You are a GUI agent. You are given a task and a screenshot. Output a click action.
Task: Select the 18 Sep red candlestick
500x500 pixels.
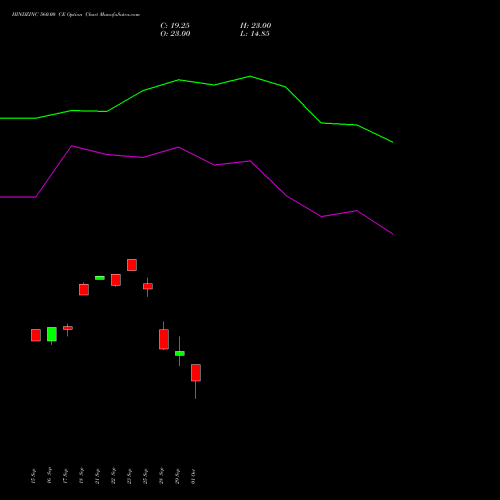pyautogui.click(x=84, y=290)
